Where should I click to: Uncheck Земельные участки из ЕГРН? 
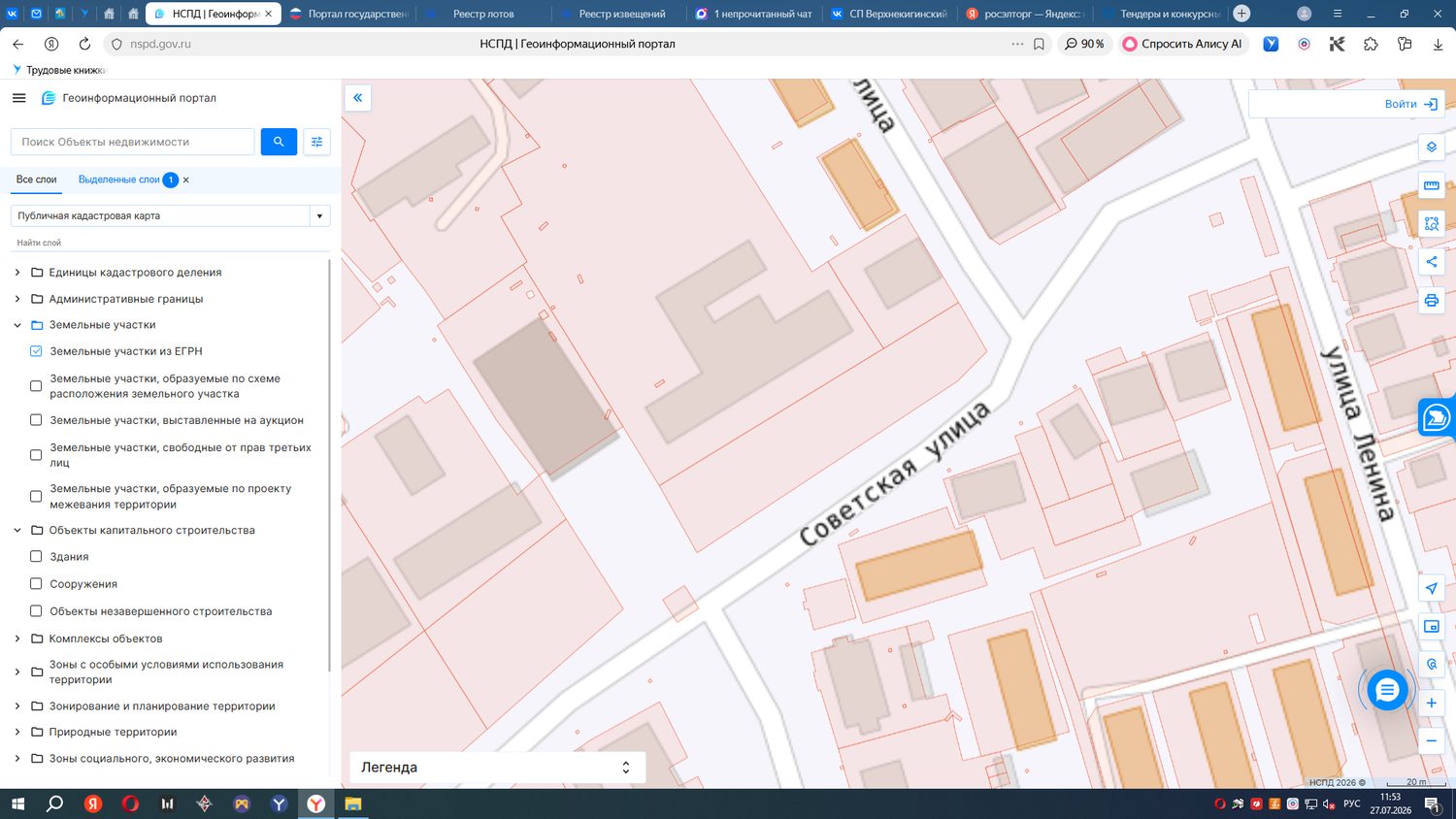(36, 351)
